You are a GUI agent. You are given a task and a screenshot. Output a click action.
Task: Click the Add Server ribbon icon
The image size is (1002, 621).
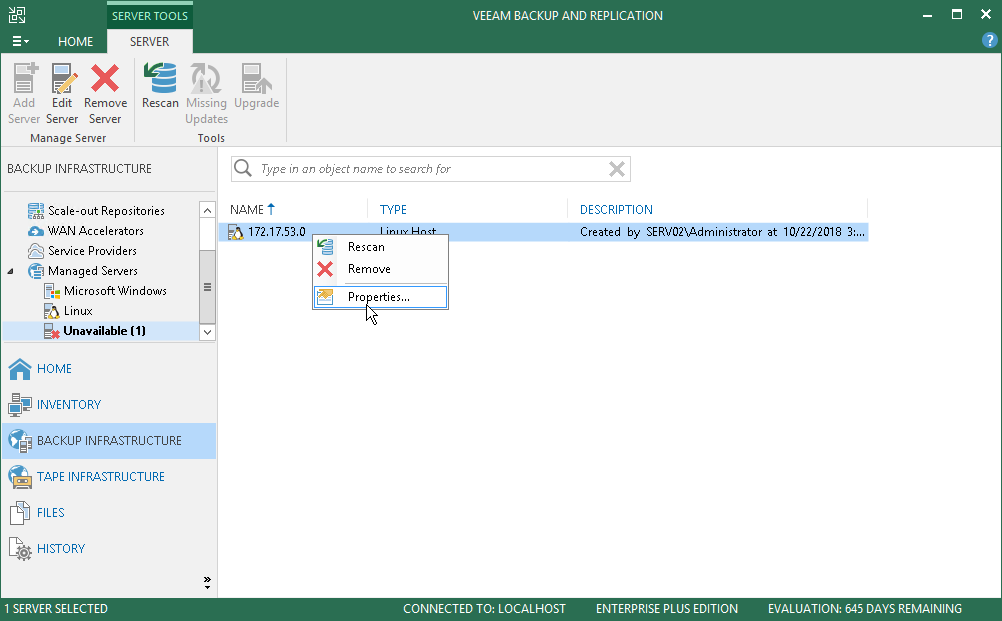click(24, 78)
